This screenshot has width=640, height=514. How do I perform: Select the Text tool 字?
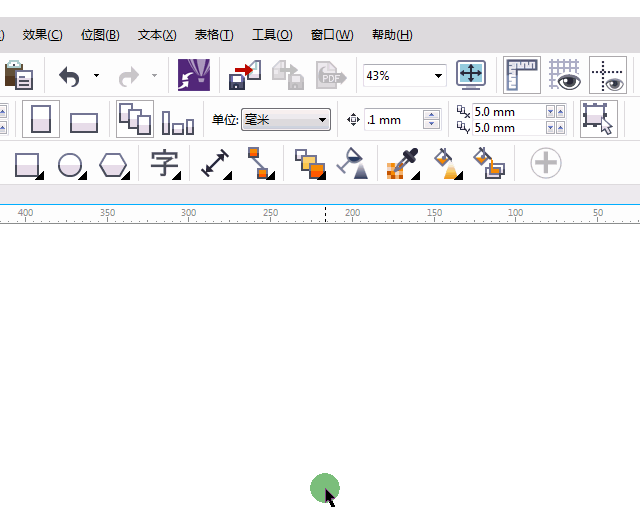coord(165,164)
